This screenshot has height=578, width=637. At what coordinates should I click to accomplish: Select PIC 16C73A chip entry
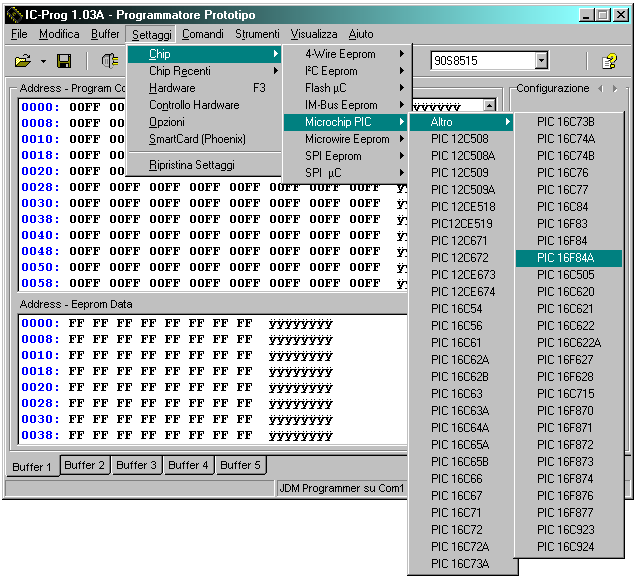pos(462,564)
